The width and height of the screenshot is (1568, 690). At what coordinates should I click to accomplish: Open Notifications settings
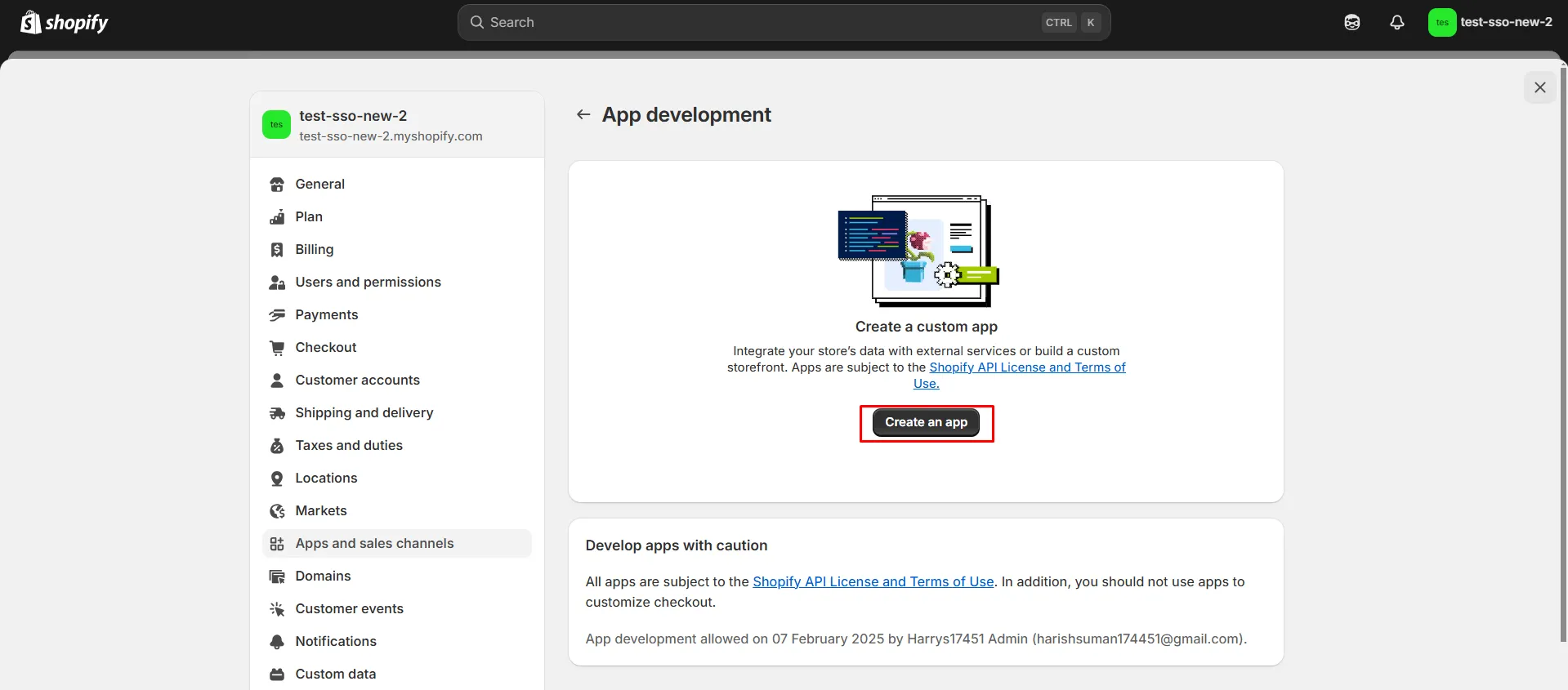click(x=396, y=642)
